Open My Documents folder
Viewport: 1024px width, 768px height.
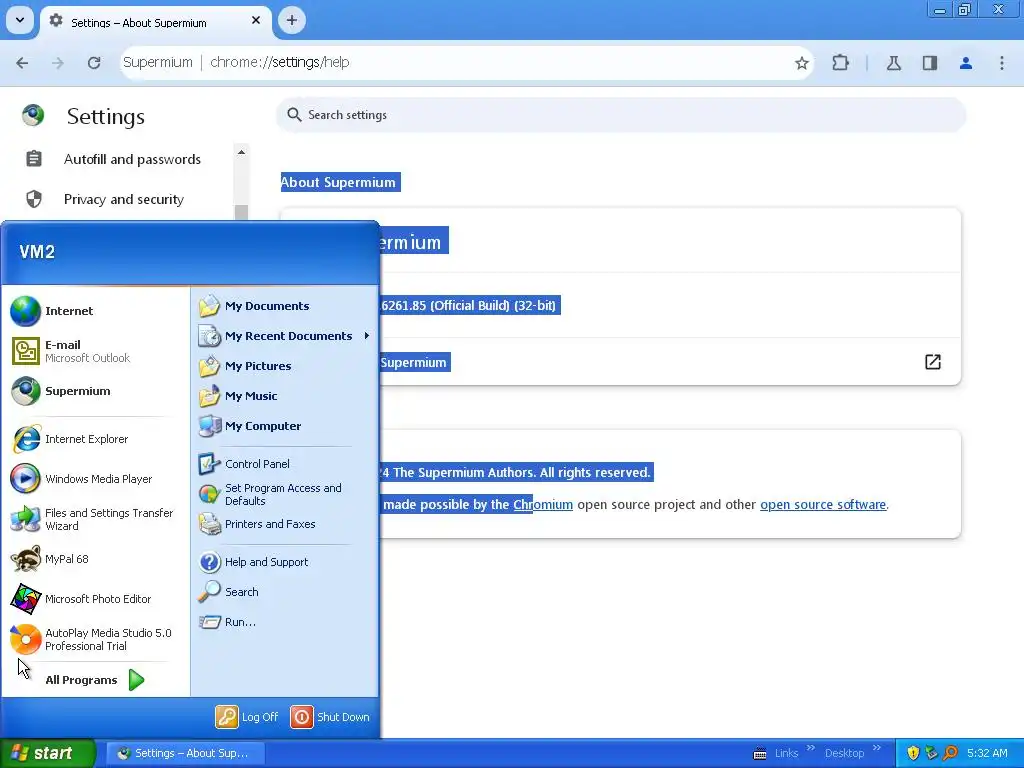tap(254, 306)
